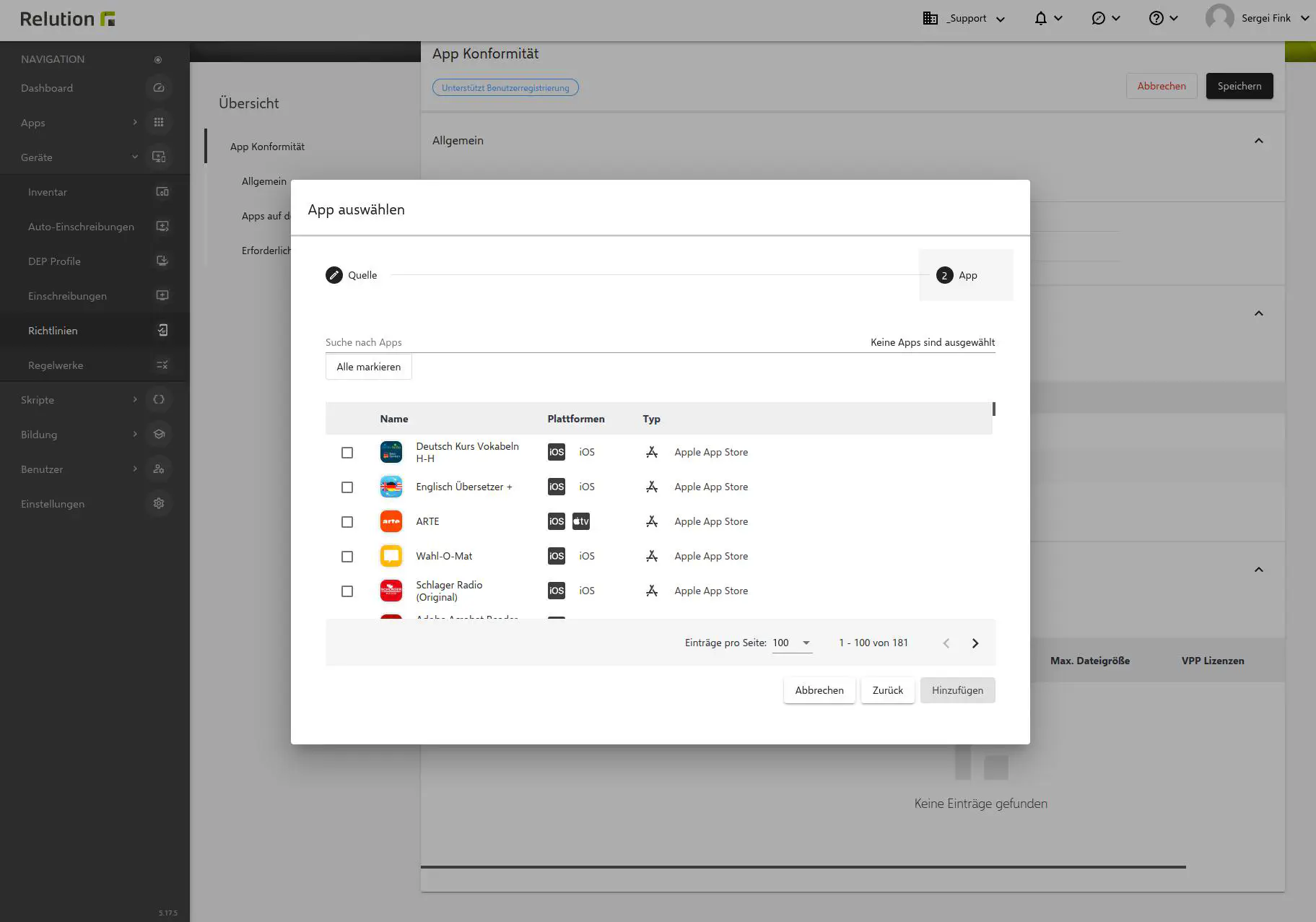This screenshot has width=1316, height=922.
Task: Check the Schlager Radio (Original) checkbox
Action: 347,591
